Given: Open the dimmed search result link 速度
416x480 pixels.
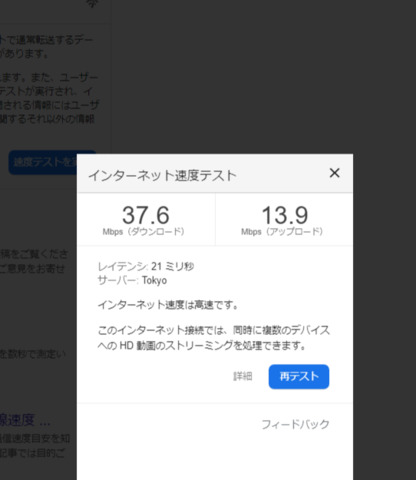Looking at the screenshot, I should click(25, 421).
